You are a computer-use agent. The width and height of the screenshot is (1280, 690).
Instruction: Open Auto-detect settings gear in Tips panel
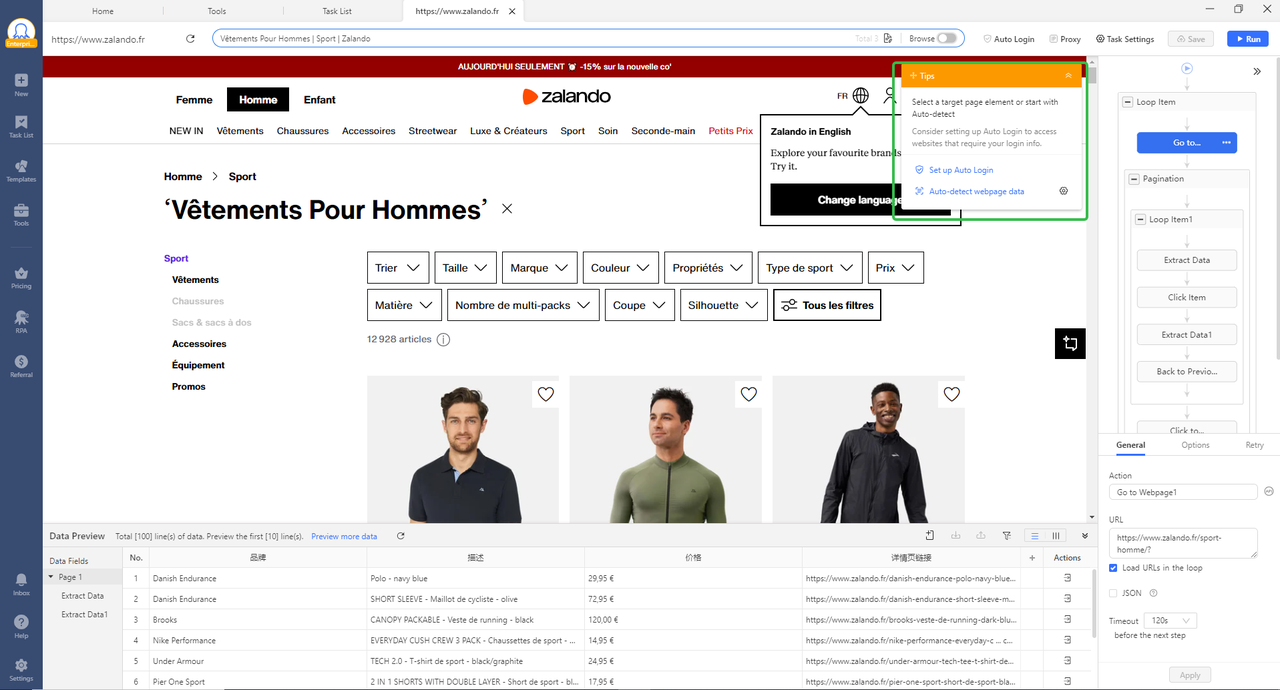point(1064,191)
